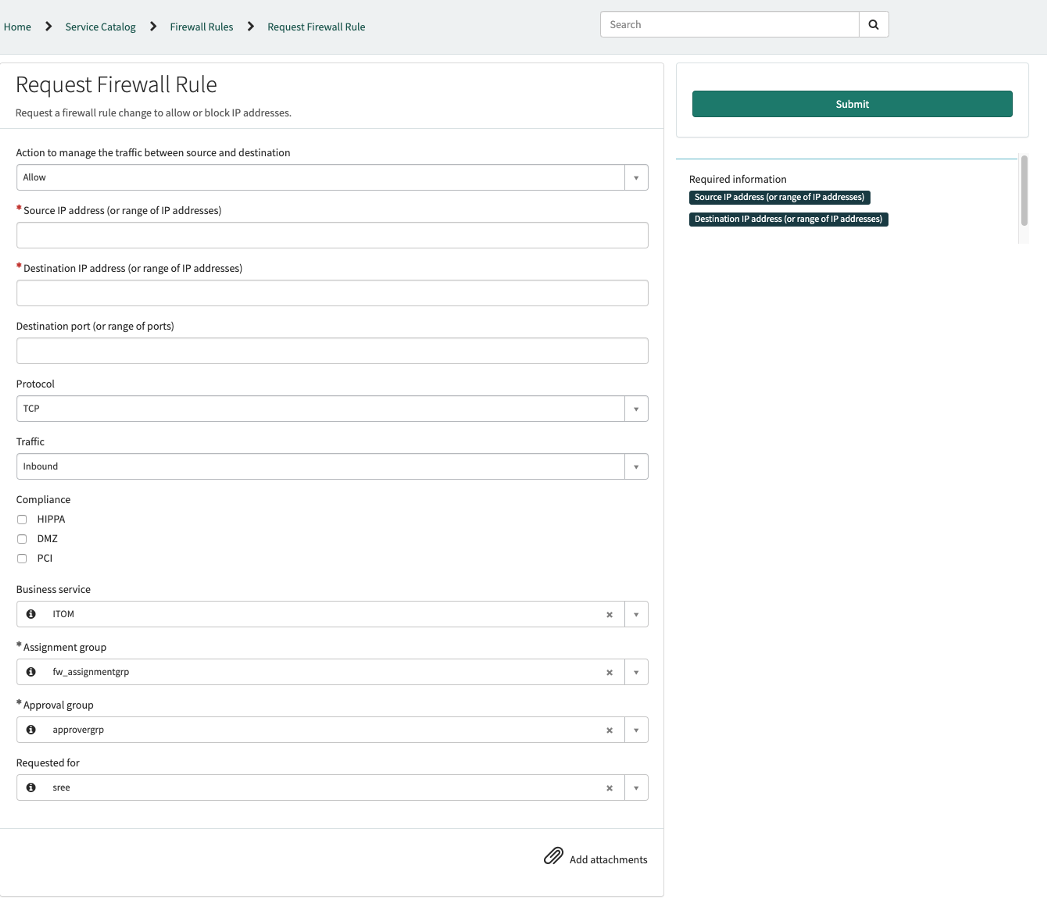The height and width of the screenshot is (924, 1047).
Task: Click into the Search box
Action: click(729, 25)
